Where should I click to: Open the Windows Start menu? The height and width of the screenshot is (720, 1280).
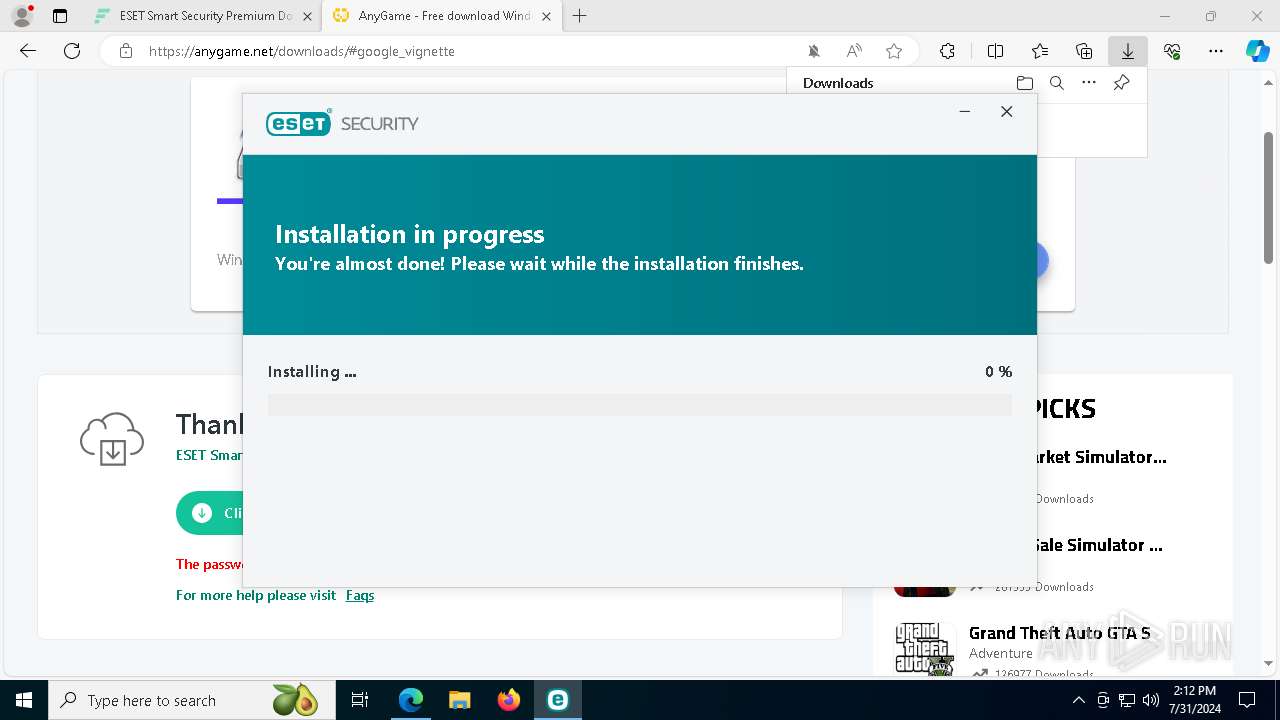(23, 700)
